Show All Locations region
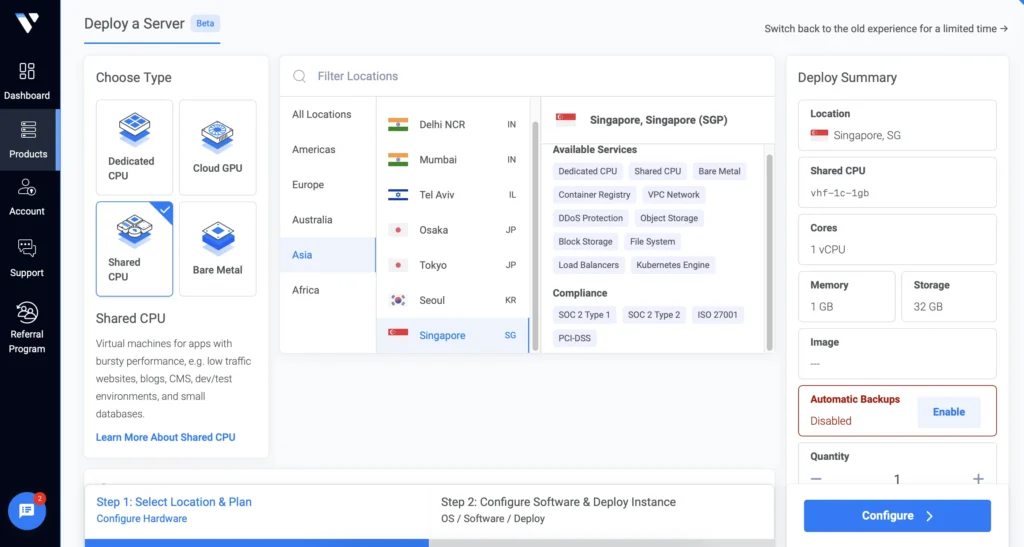This screenshot has height=547, width=1024. pos(328,114)
